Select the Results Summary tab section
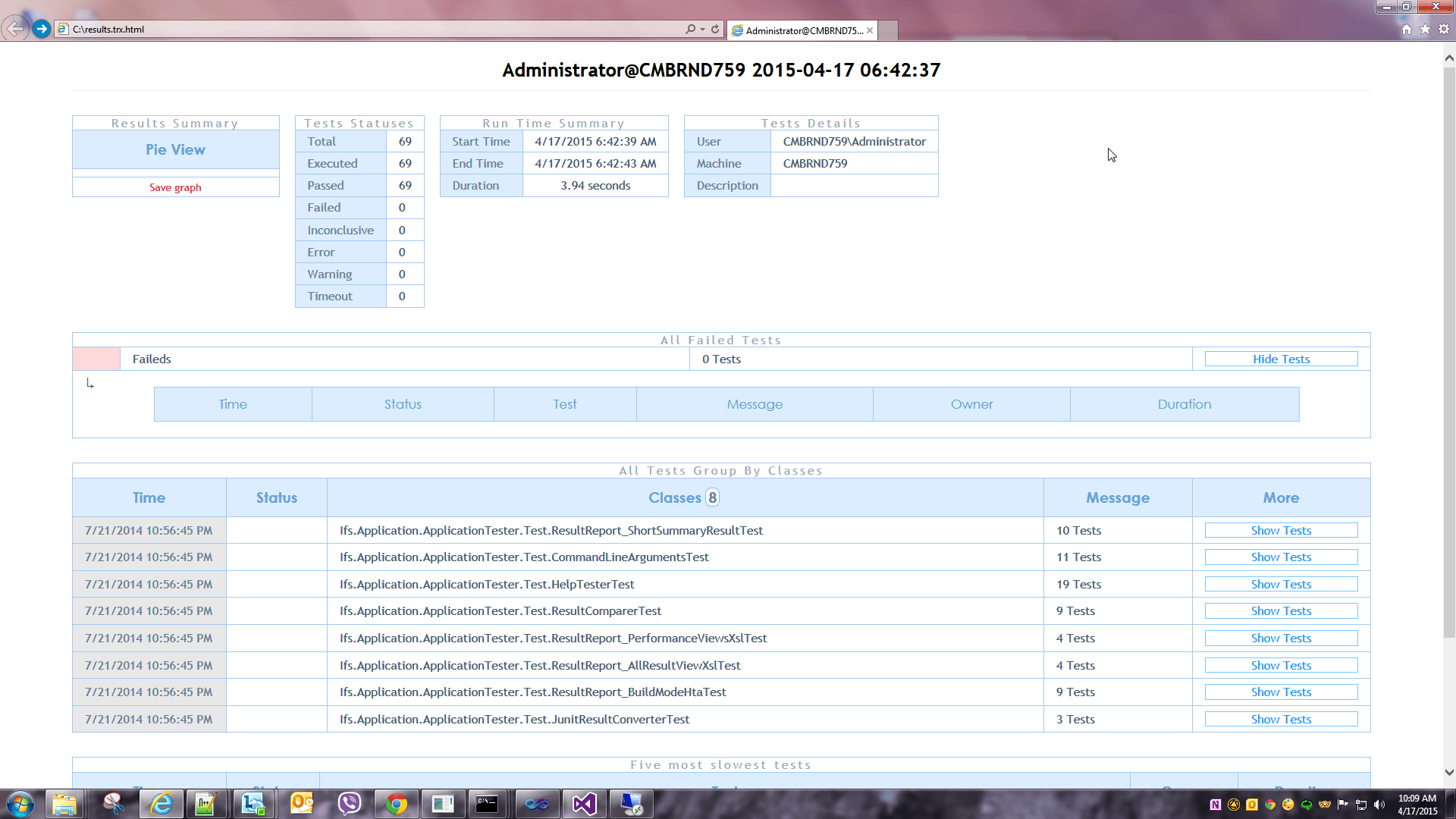The width and height of the screenshot is (1456, 819). (175, 122)
